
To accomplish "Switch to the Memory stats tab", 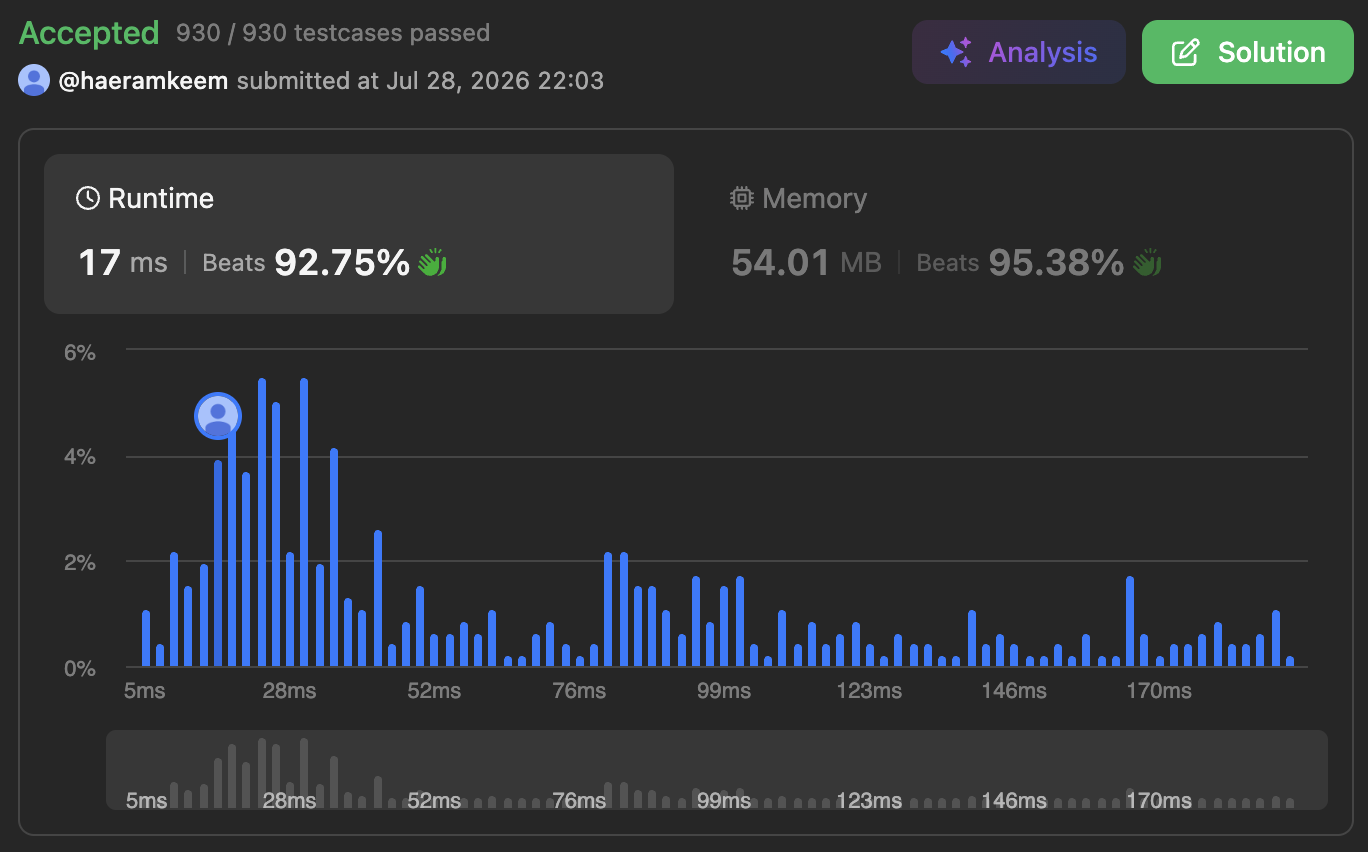I will coord(1010,234).
